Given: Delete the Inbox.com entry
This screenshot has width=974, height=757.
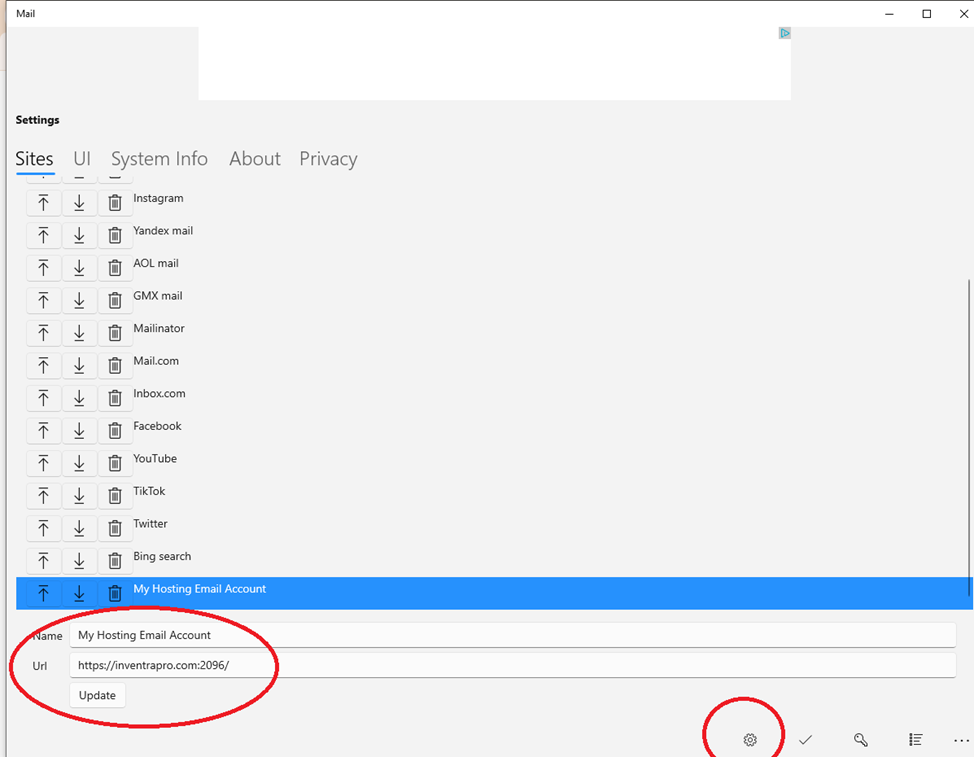Looking at the screenshot, I should click(115, 398).
